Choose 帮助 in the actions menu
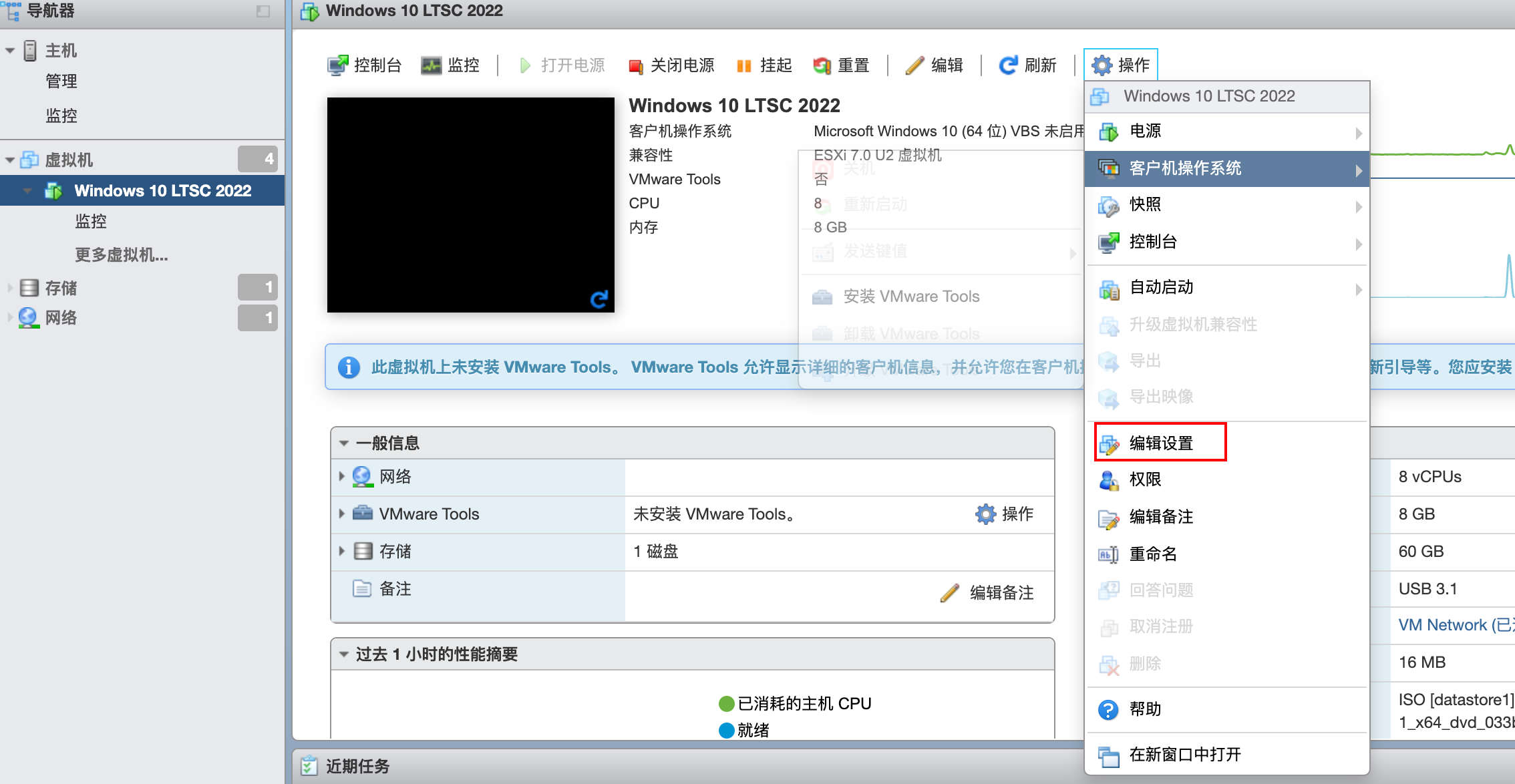 coord(1227,709)
